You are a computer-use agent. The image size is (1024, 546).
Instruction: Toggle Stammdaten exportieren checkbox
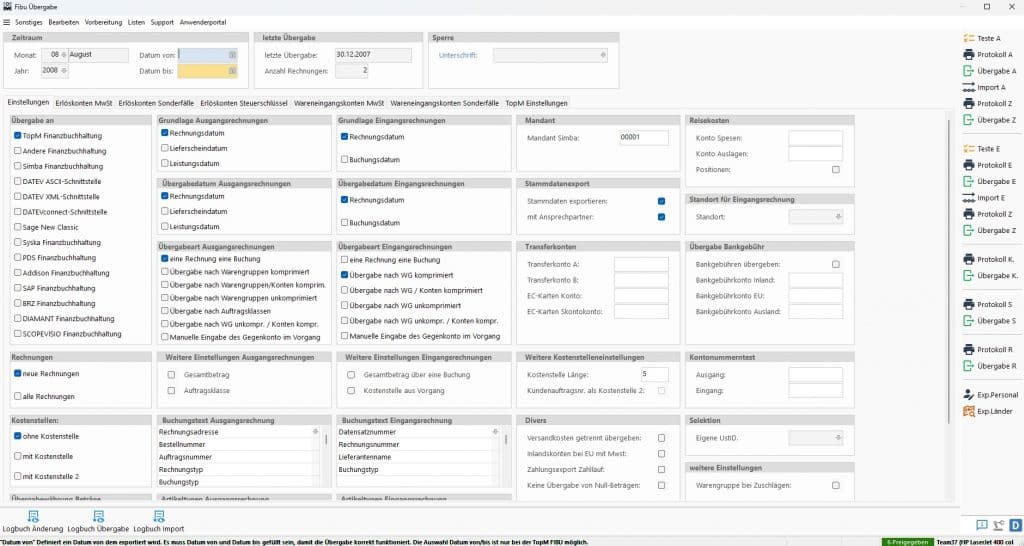click(x=662, y=201)
